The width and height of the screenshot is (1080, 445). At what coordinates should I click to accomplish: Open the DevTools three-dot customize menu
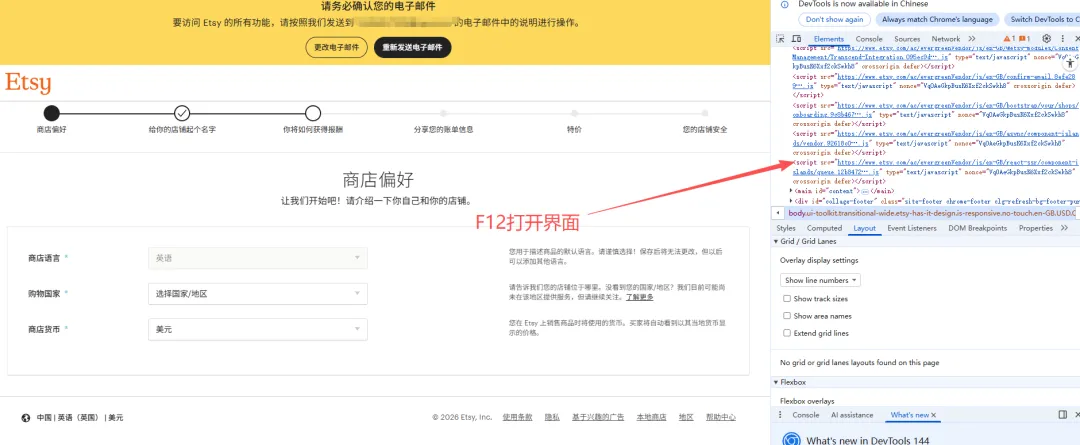(x=1061, y=39)
